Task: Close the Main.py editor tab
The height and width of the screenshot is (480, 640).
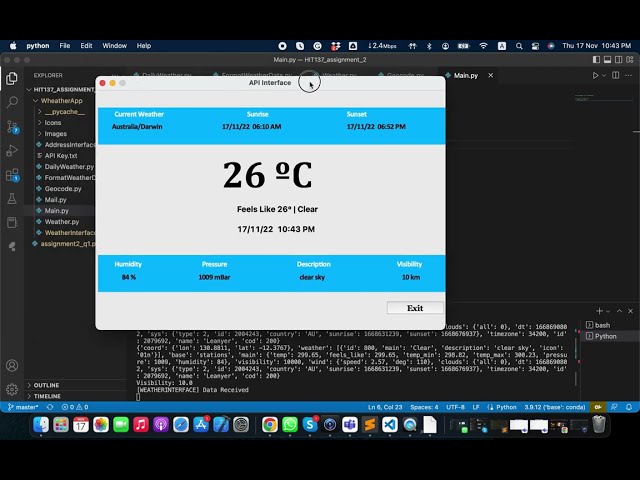Action: click(x=491, y=76)
